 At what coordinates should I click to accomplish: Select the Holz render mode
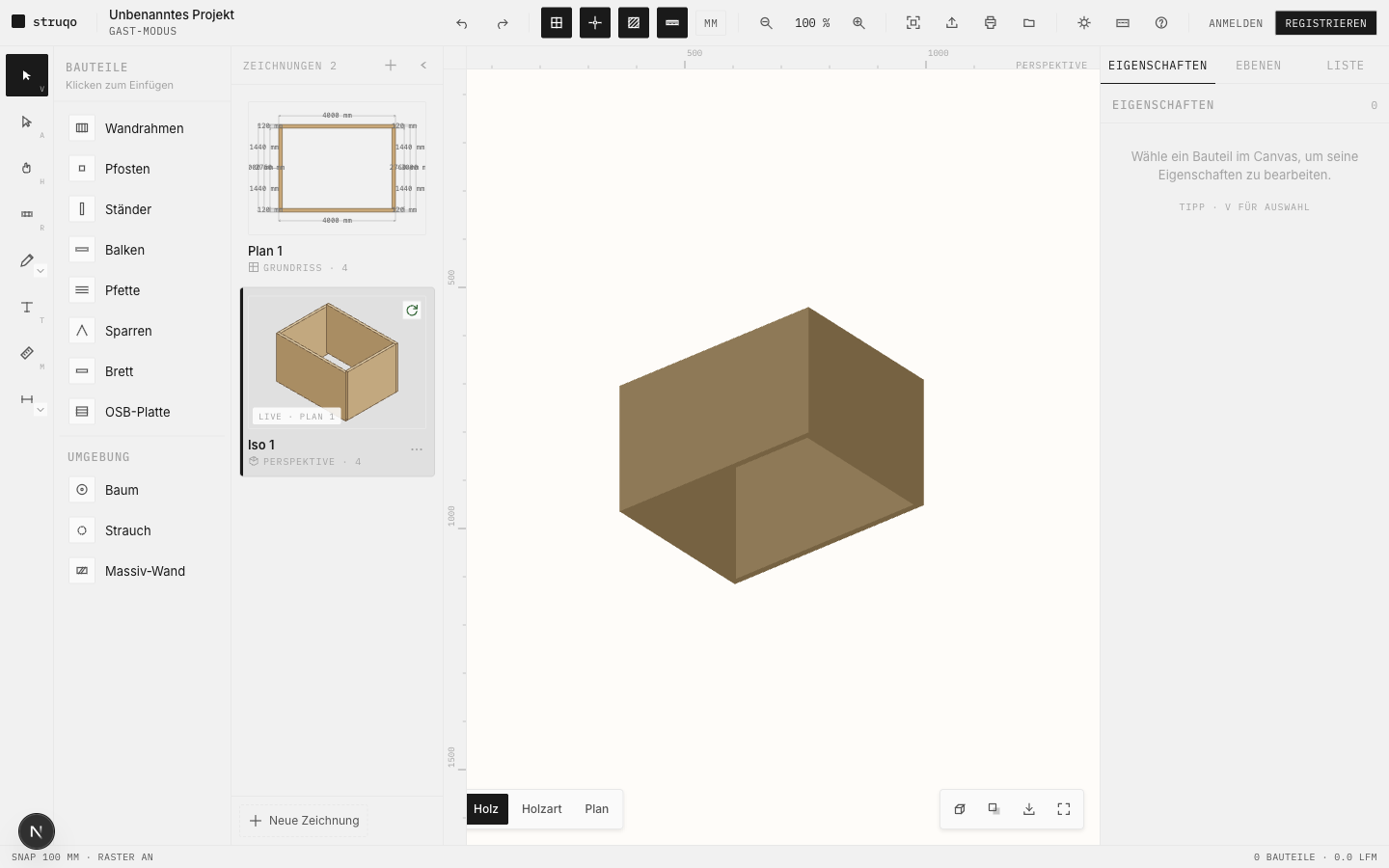pyautogui.click(x=486, y=809)
